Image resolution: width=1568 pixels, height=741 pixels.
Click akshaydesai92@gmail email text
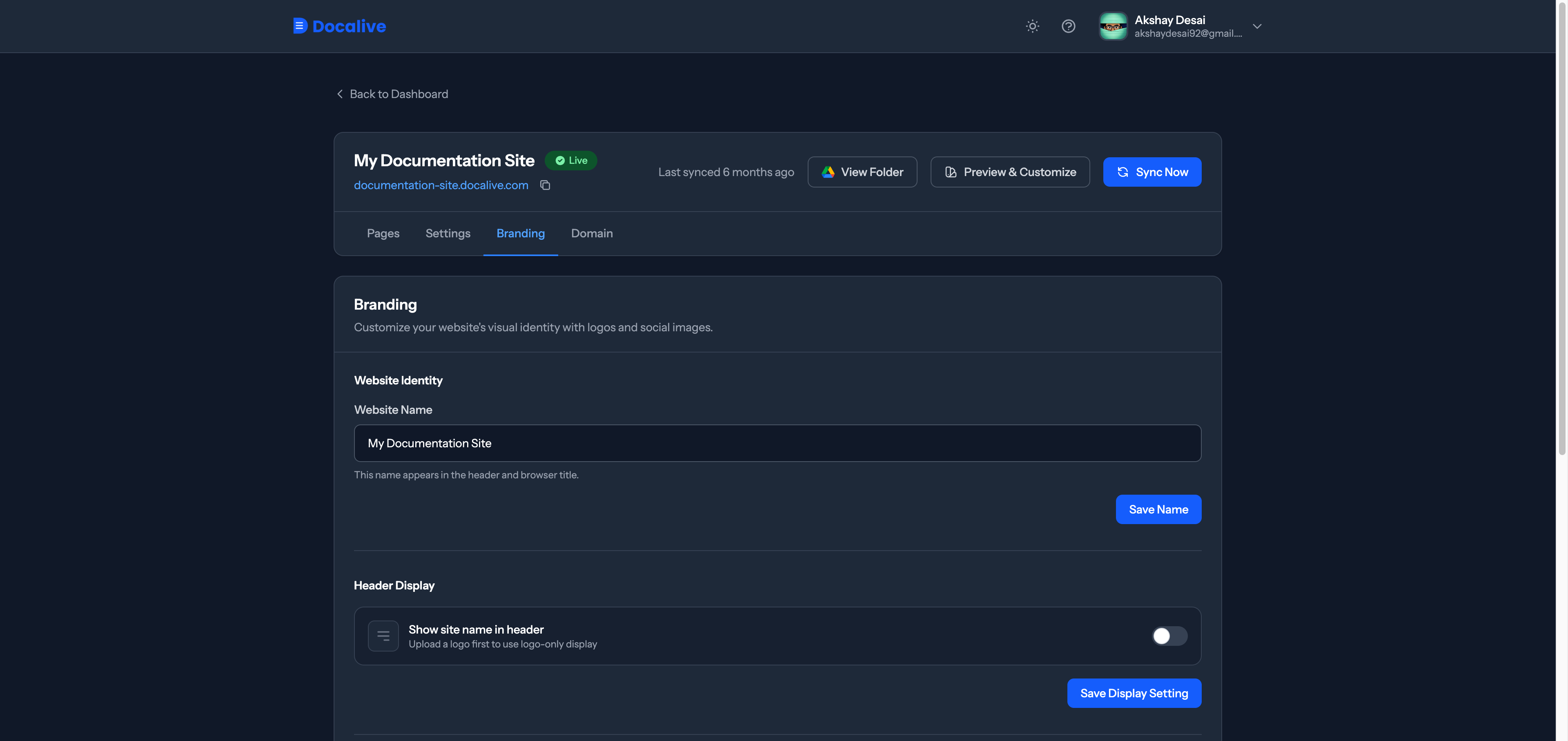pyautogui.click(x=1187, y=33)
